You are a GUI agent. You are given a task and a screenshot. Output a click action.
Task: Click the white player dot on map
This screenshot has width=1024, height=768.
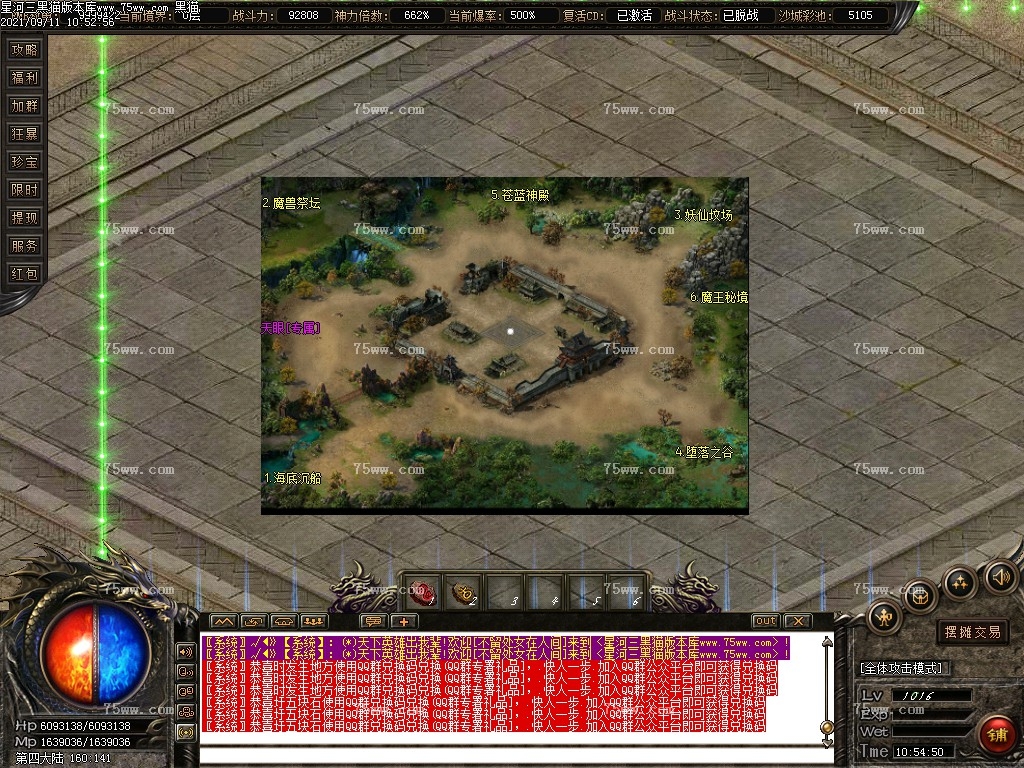[511, 332]
